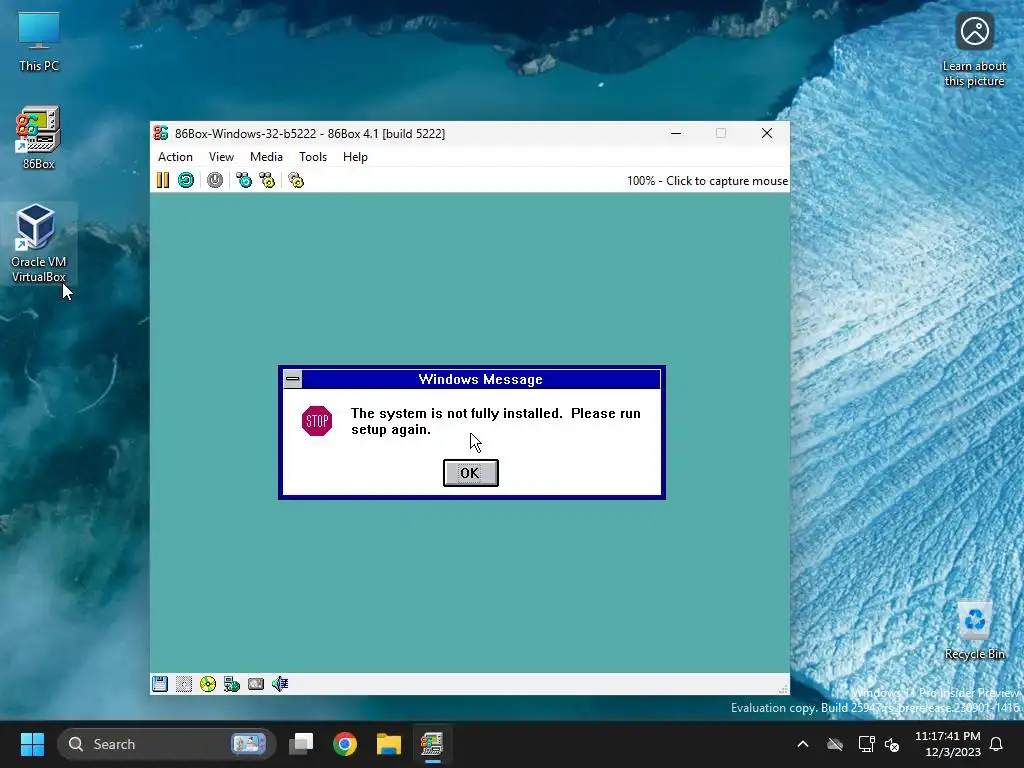
Task: Click the blue floppy disk status icon
Action: 160,684
